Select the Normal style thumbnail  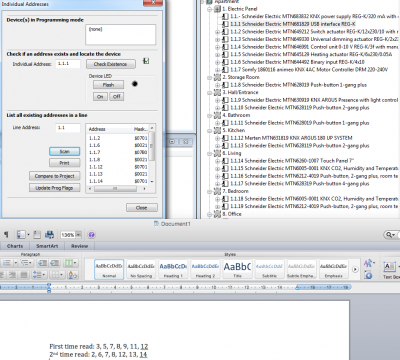point(109,269)
